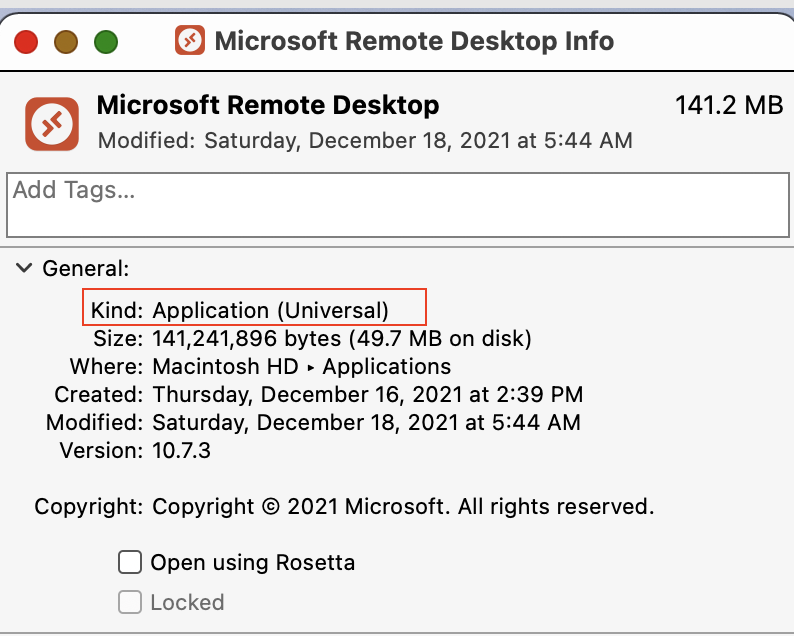The height and width of the screenshot is (636, 794).
Task: Select the large Microsoft Remote Desktop app icon
Action: click(x=52, y=124)
